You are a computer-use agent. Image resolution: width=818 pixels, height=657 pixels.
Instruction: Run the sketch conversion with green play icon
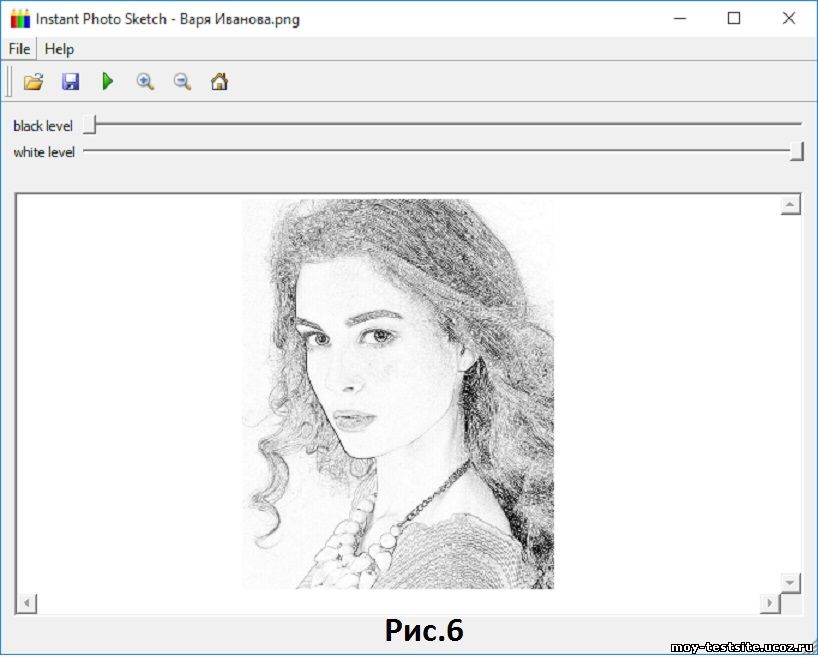coord(107,82)
